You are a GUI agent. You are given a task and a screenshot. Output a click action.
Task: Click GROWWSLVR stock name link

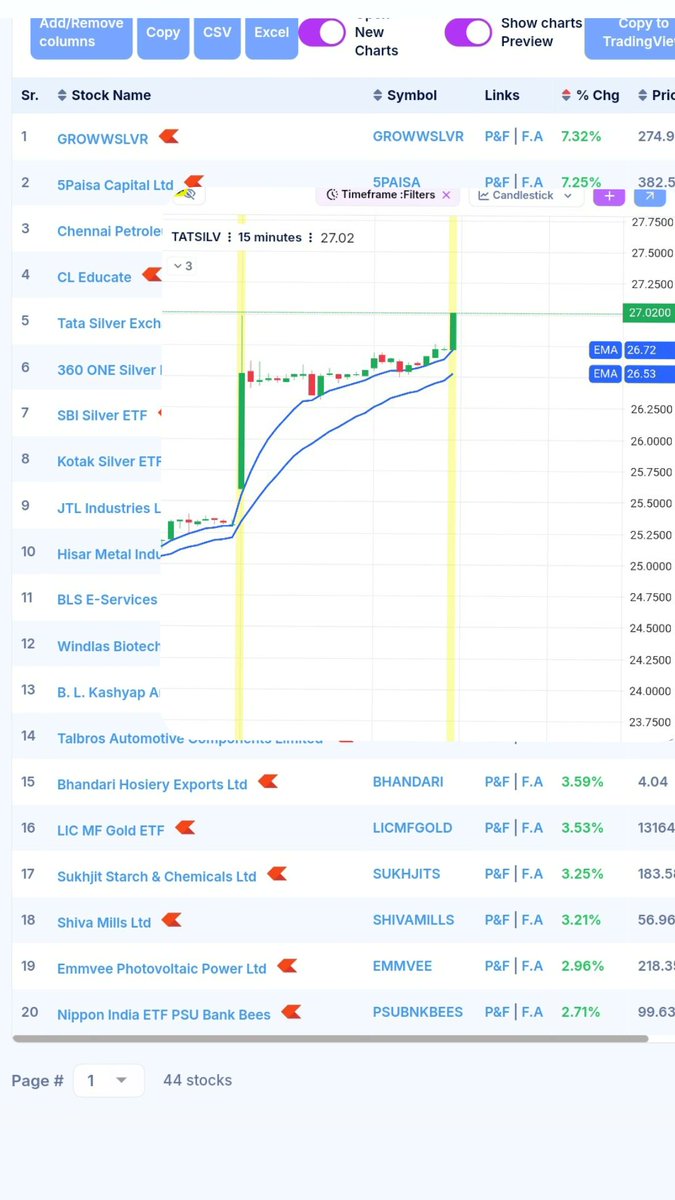[103, 138]
